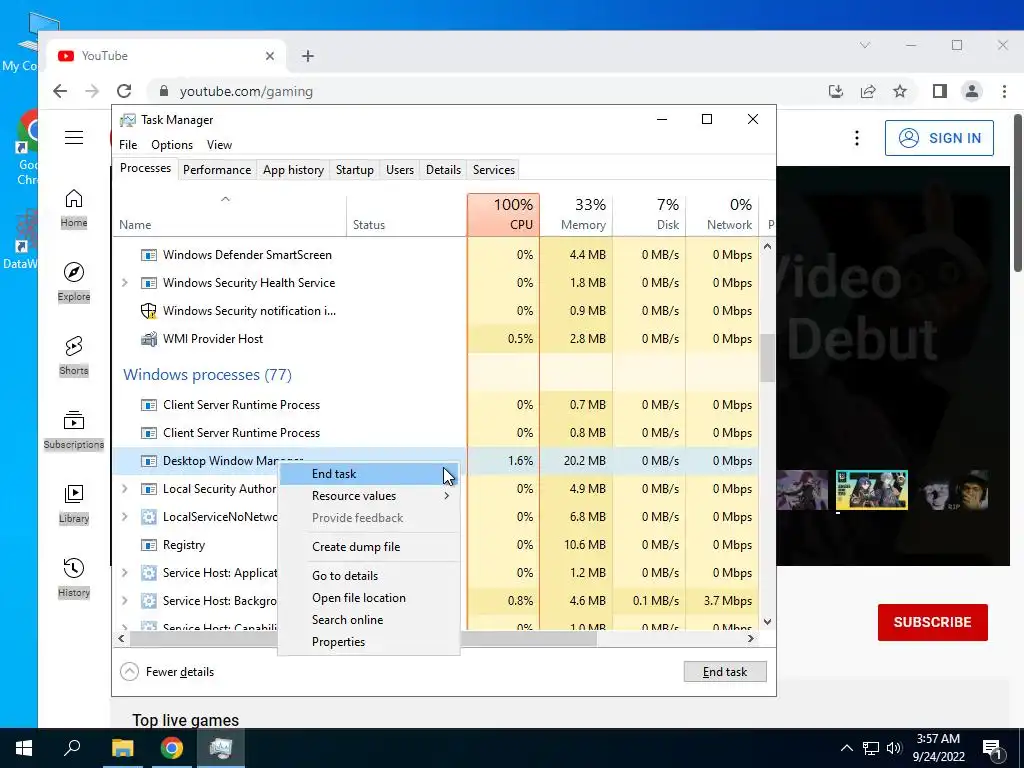Open Task Manager View menu
This screenshot has width=1024, height=768.
click(219, 145)
